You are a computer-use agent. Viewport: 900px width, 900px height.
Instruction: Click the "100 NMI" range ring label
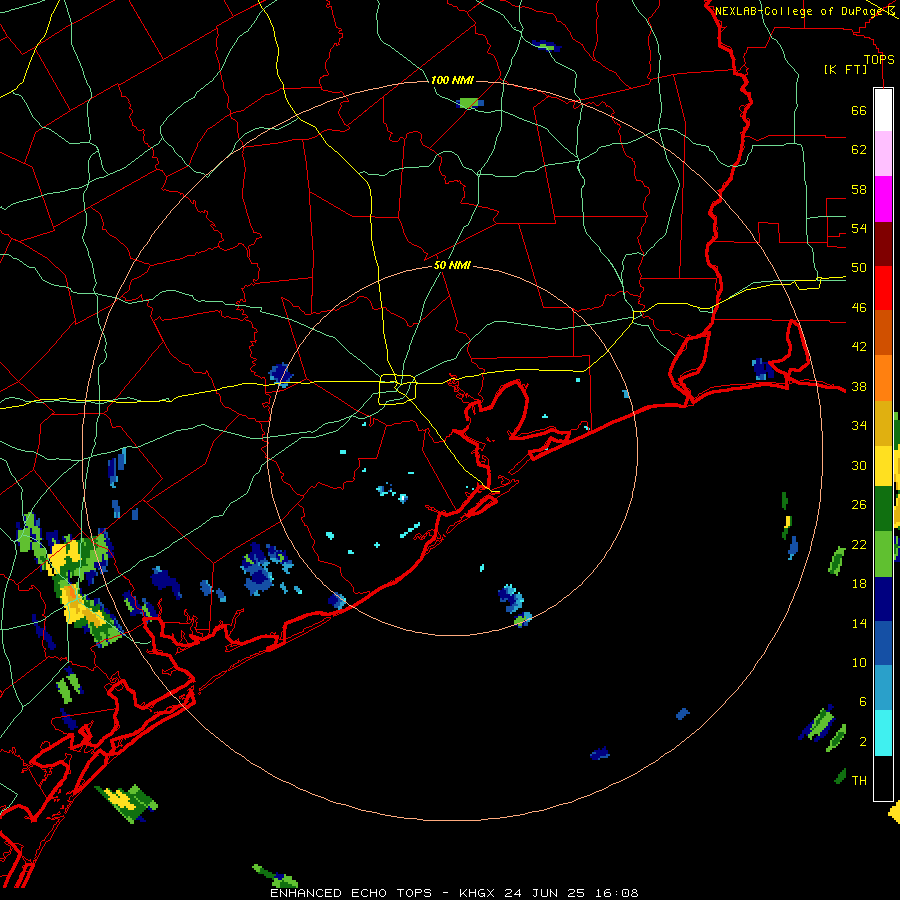pos(452,80)
